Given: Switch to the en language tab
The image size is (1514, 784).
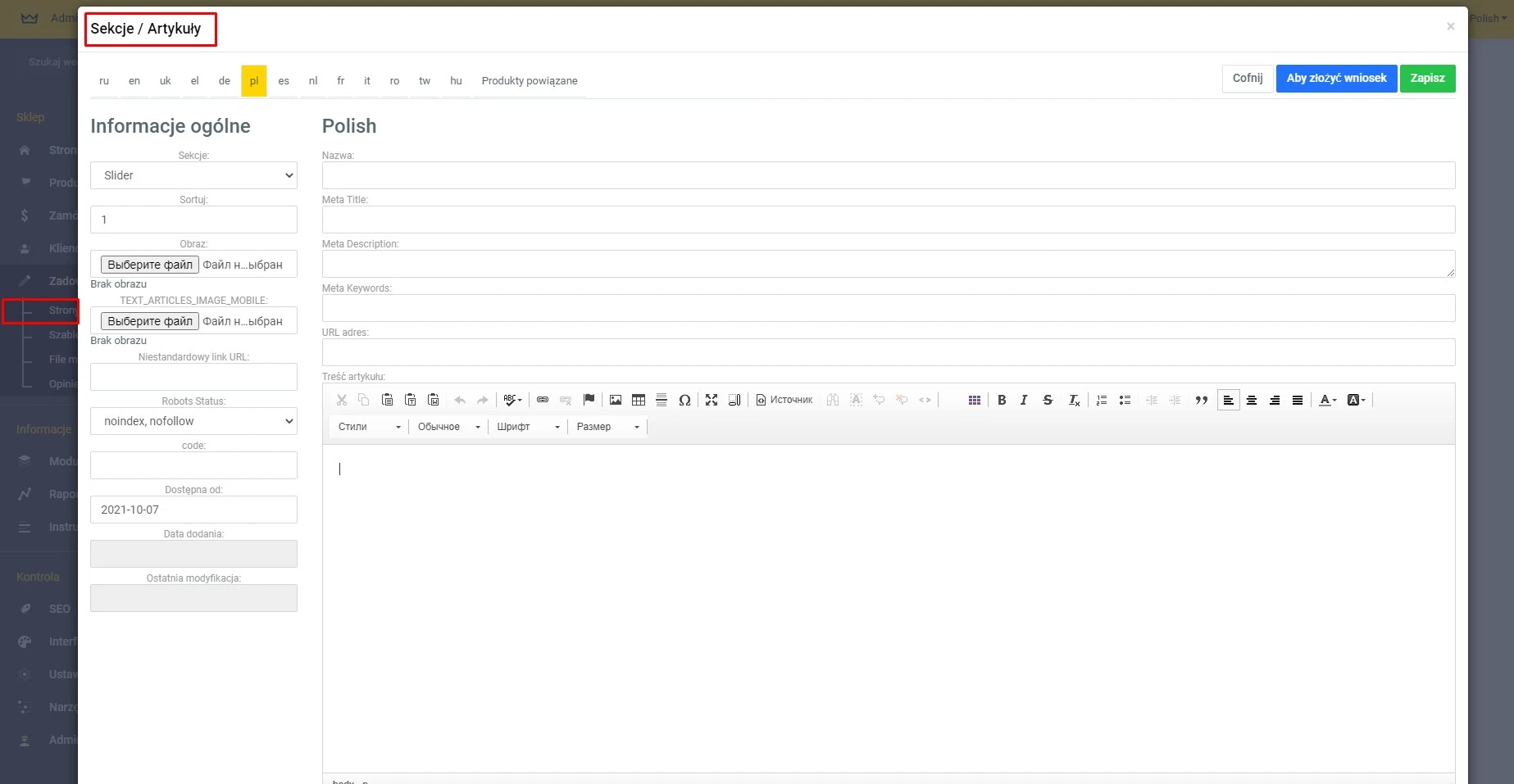Looking at the screenshot, I should 134,80.
